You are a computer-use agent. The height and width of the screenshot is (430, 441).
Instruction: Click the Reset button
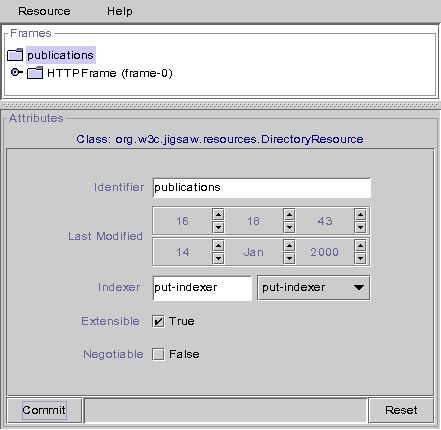401,410
